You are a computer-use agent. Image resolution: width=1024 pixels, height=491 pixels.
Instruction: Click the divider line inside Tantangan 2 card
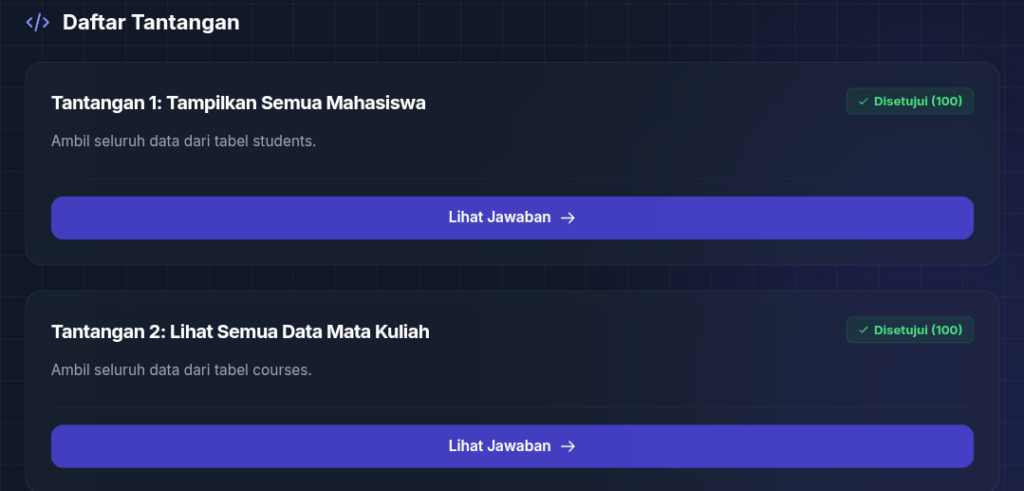[x=512, y=407]
